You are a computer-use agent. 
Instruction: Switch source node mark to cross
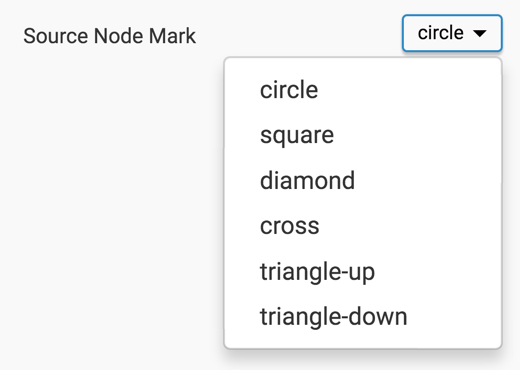[x=363, y=226]
